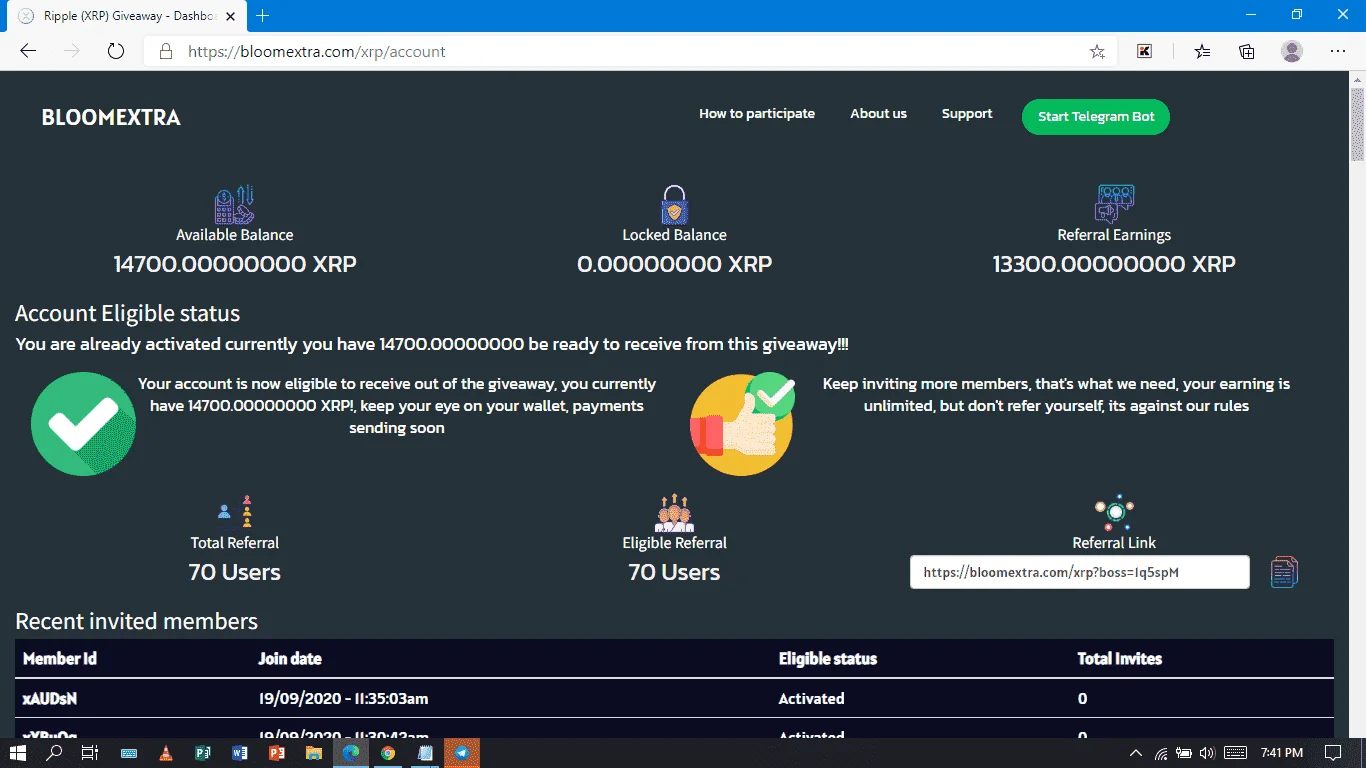Open the Windows notification center
This screenshot has height=768, width=1366.
tap(1333, 753)
